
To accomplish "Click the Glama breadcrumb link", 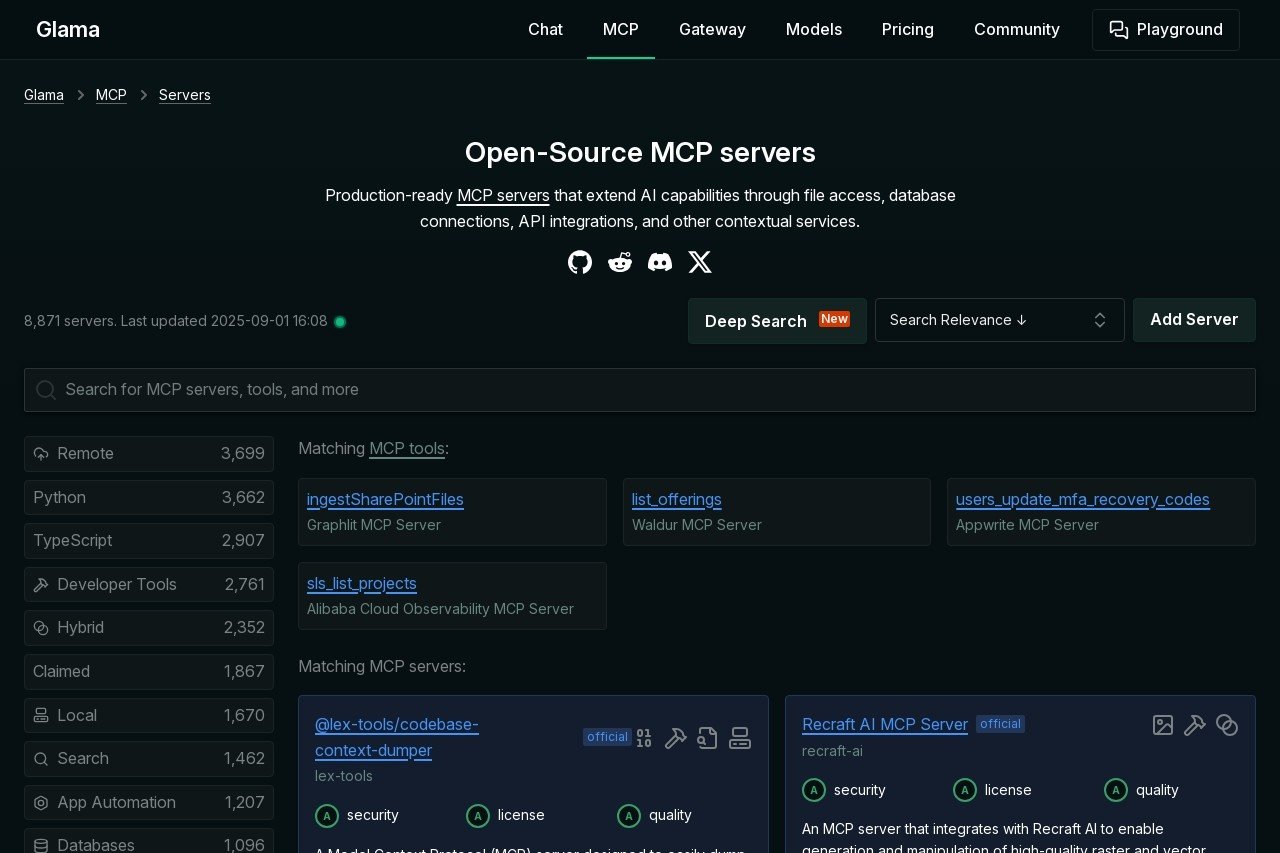I will (x=44, y=95).
